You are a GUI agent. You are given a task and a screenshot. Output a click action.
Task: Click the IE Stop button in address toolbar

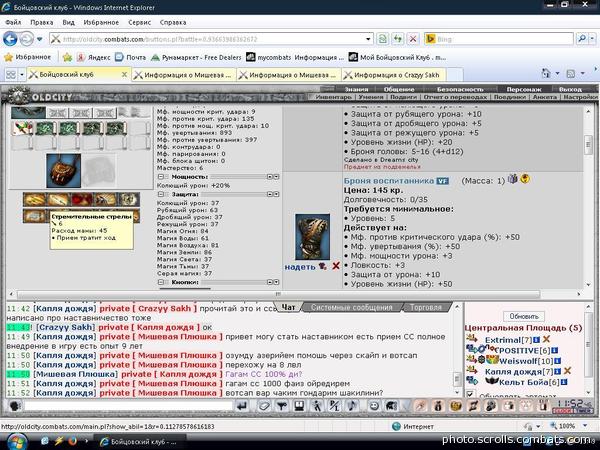point(413,39)
